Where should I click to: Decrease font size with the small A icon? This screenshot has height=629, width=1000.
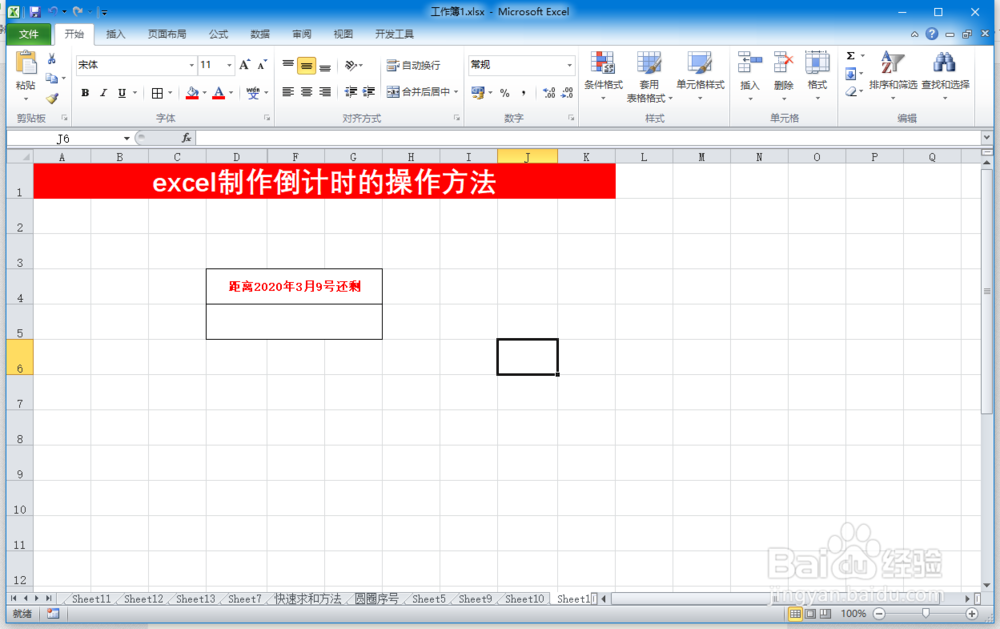262,64
